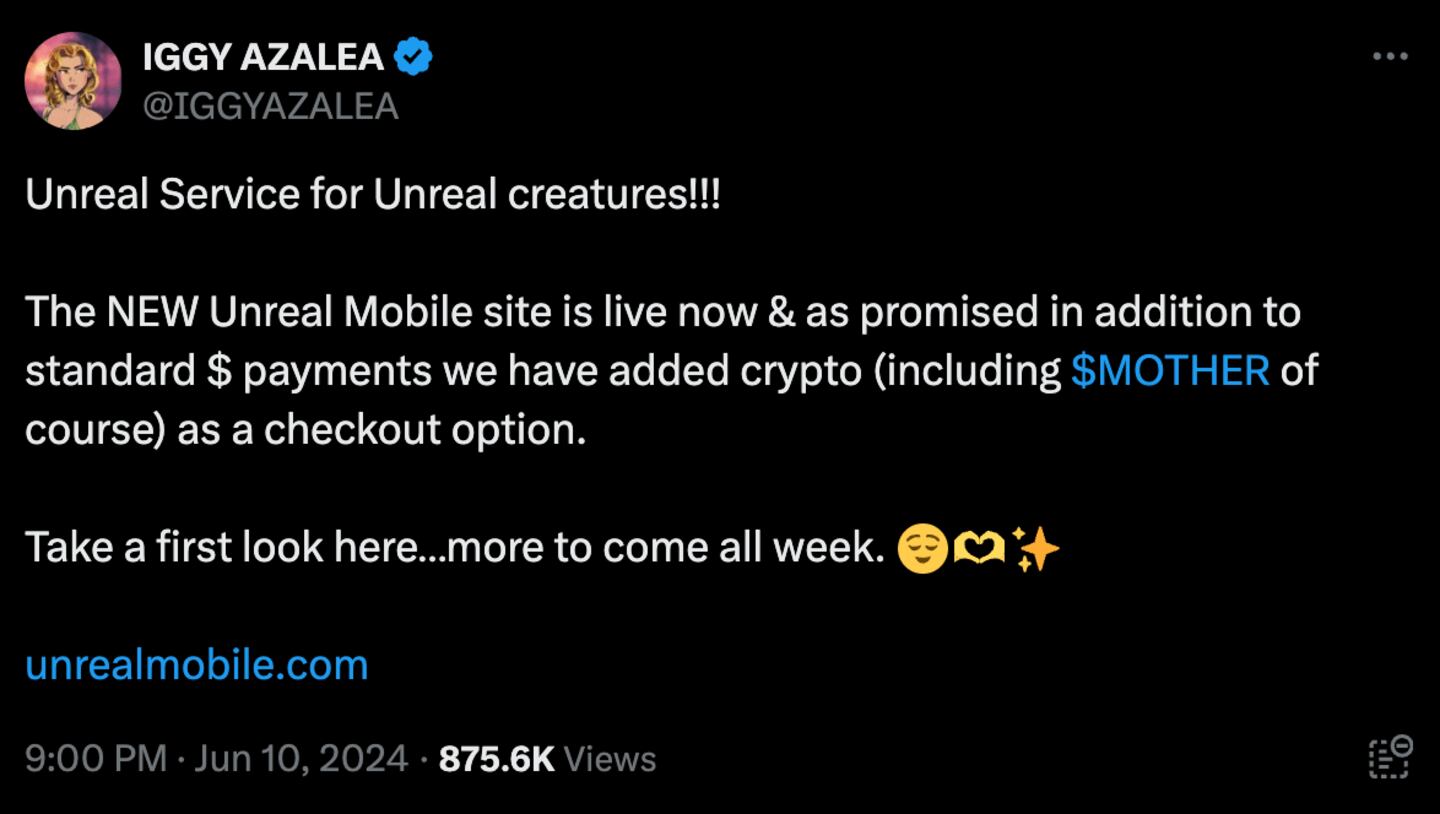Select the heart hands emoji

979,549
